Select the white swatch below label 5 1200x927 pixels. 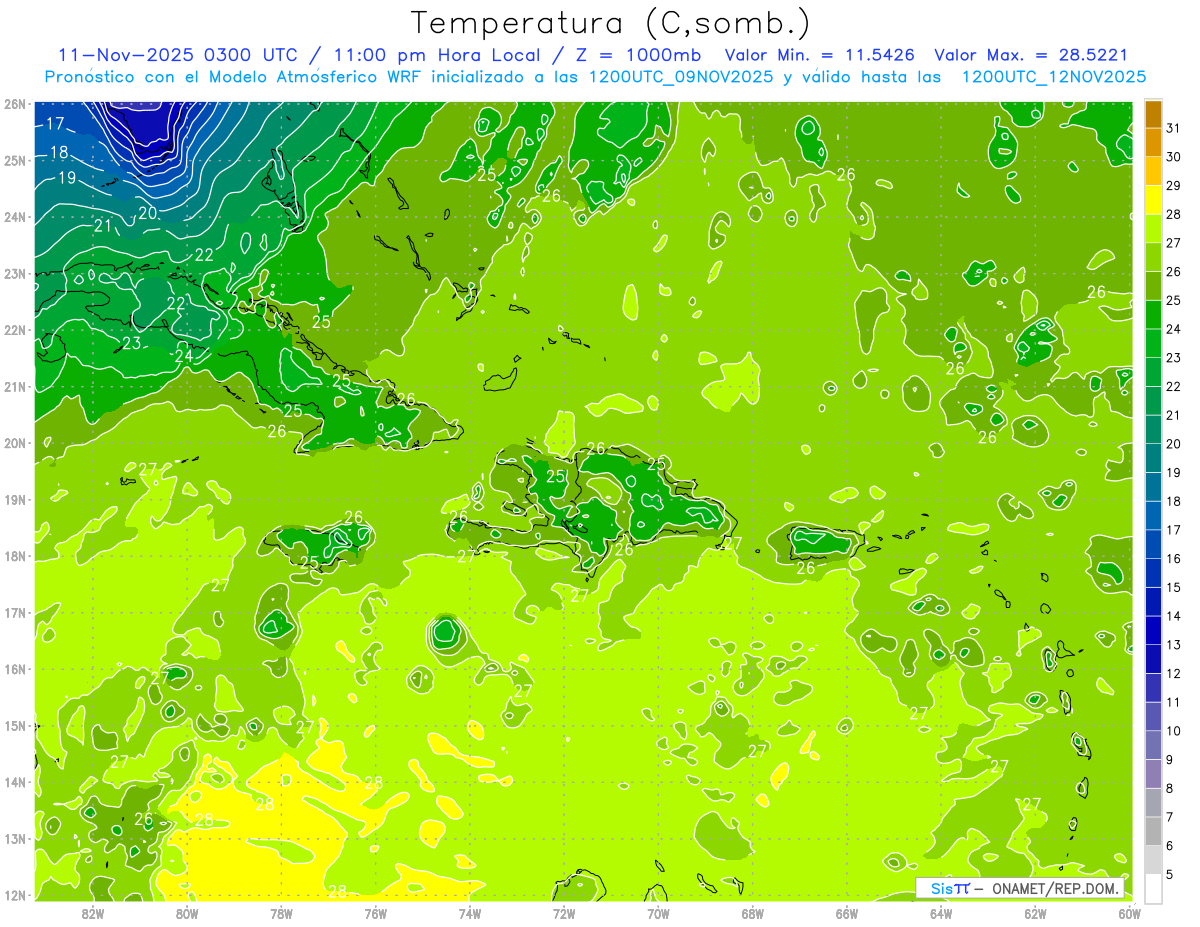[x=1153, y=888]
